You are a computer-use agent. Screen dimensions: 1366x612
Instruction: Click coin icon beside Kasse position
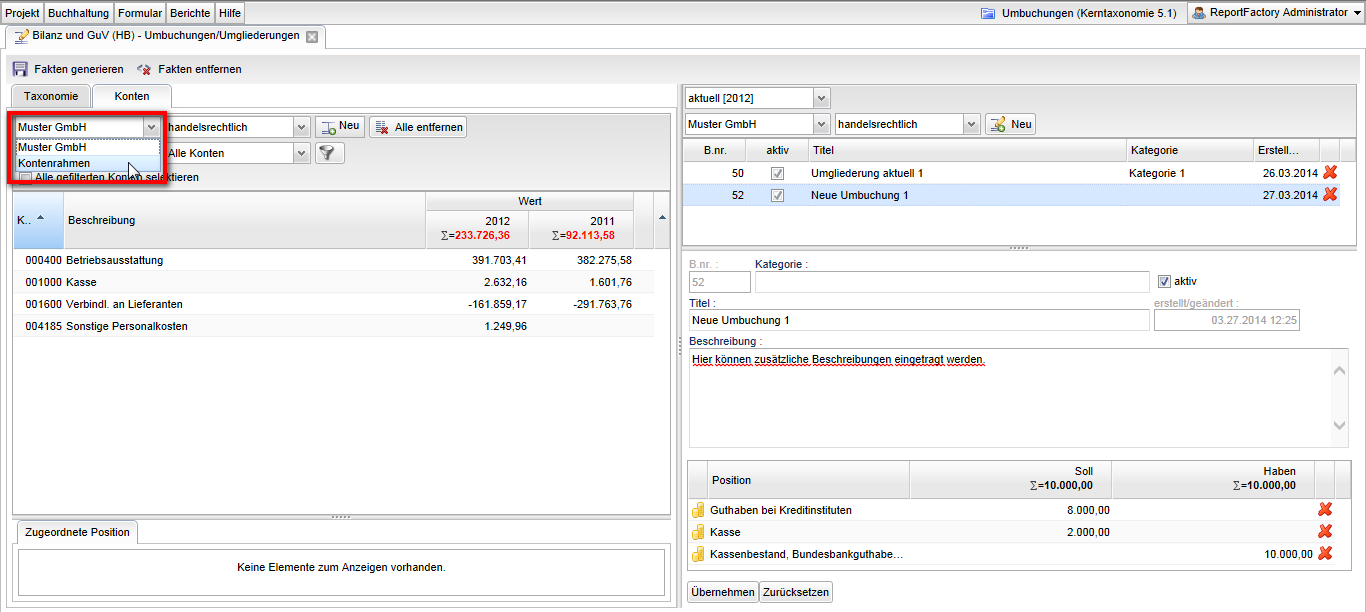click(x=698, y=532)
